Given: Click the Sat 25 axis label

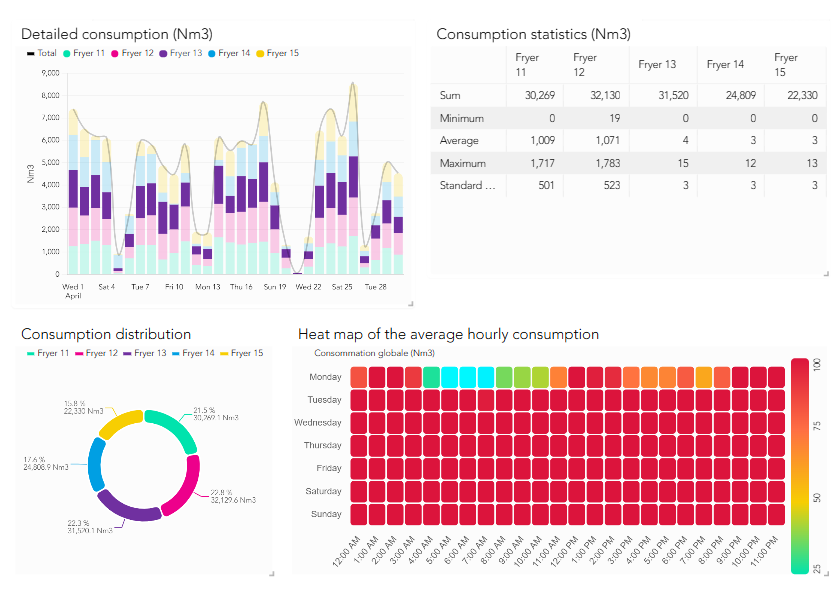Looking at the screenshot, I should [342, 287].
